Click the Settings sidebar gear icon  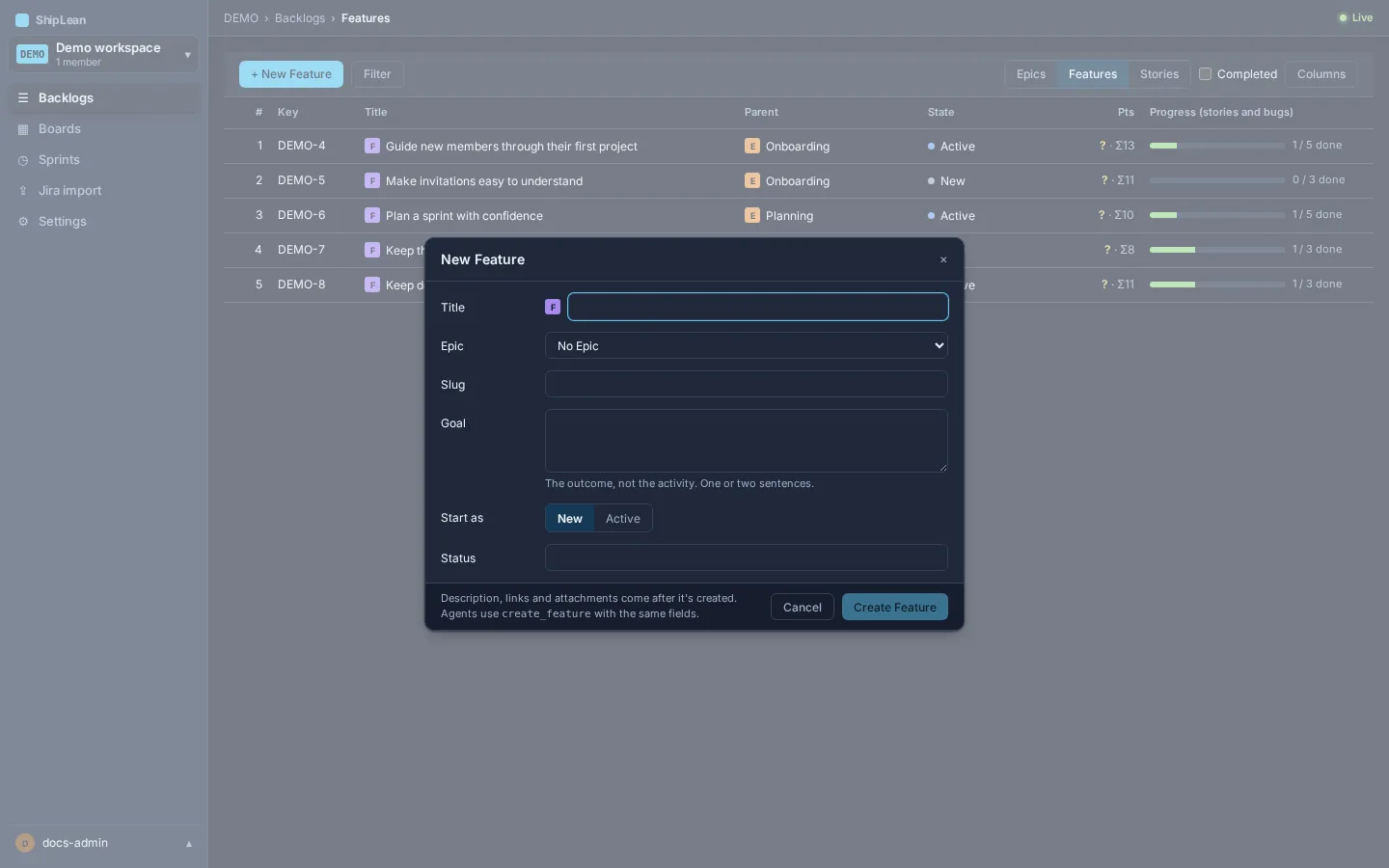pos(23,222)
